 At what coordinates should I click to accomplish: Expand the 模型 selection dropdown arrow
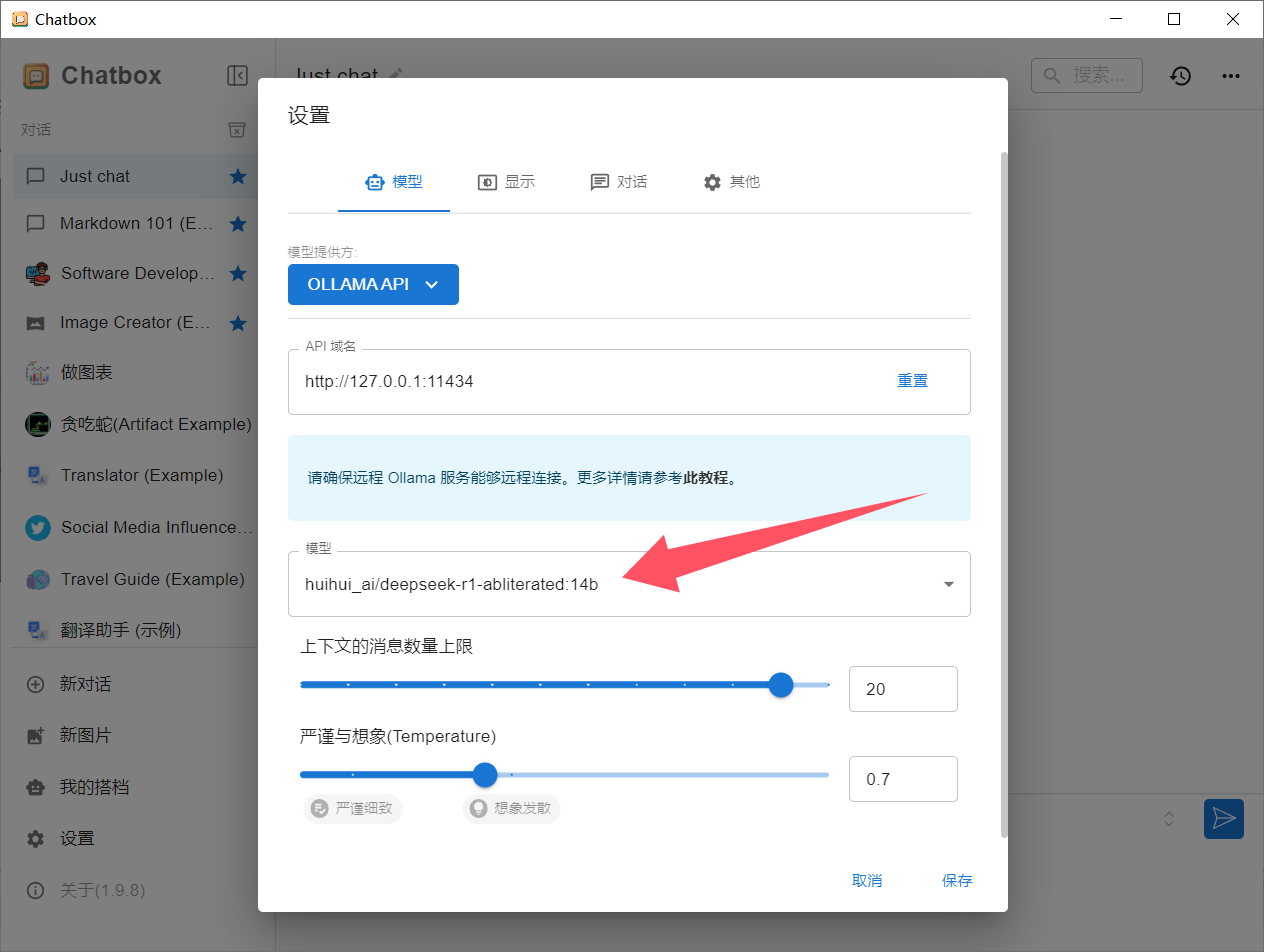point(949,585)
